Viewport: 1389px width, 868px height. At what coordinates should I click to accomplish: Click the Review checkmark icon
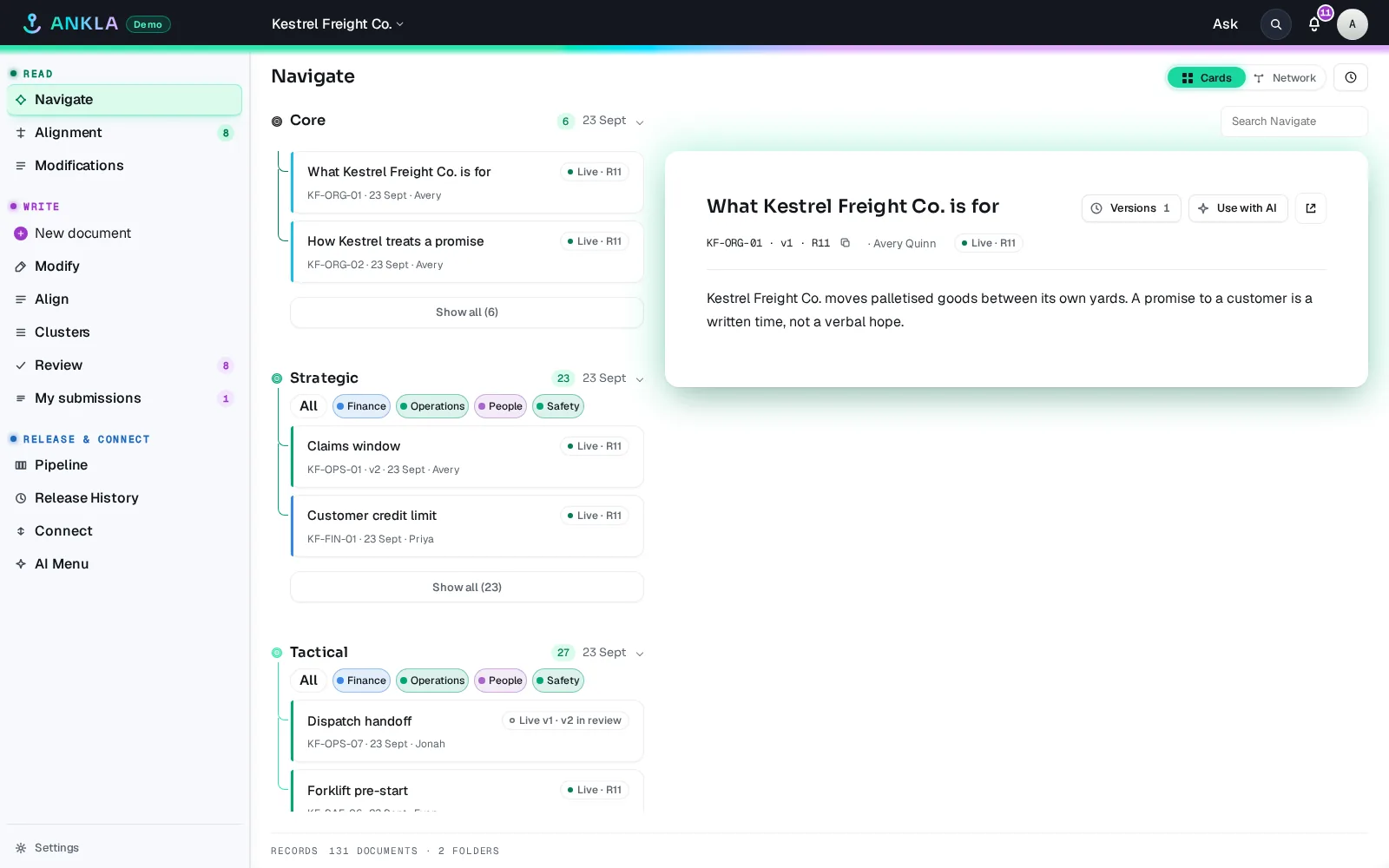[x=21, y=365]
